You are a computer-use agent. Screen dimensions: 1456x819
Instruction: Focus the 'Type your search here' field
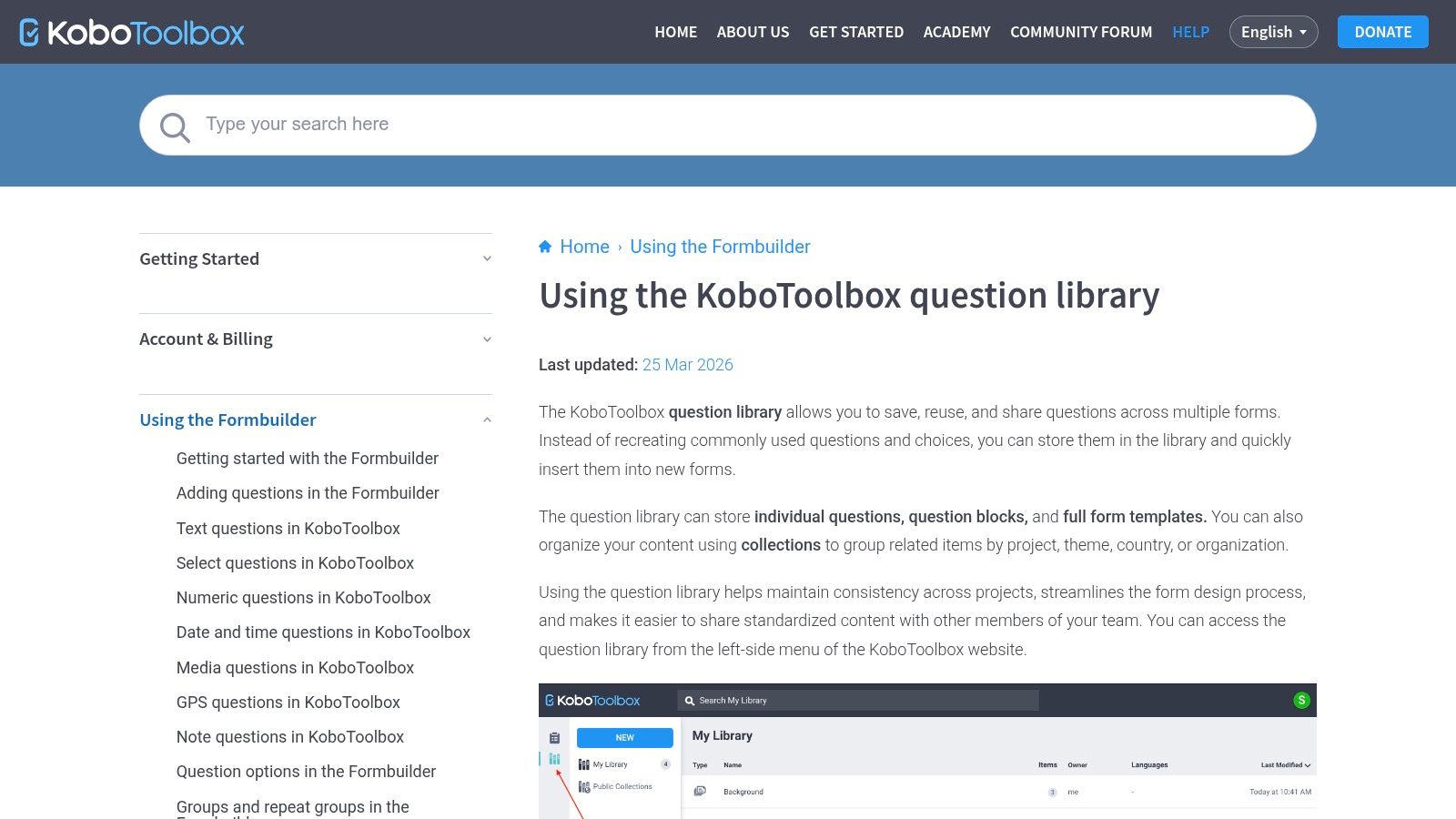(728, 125)
